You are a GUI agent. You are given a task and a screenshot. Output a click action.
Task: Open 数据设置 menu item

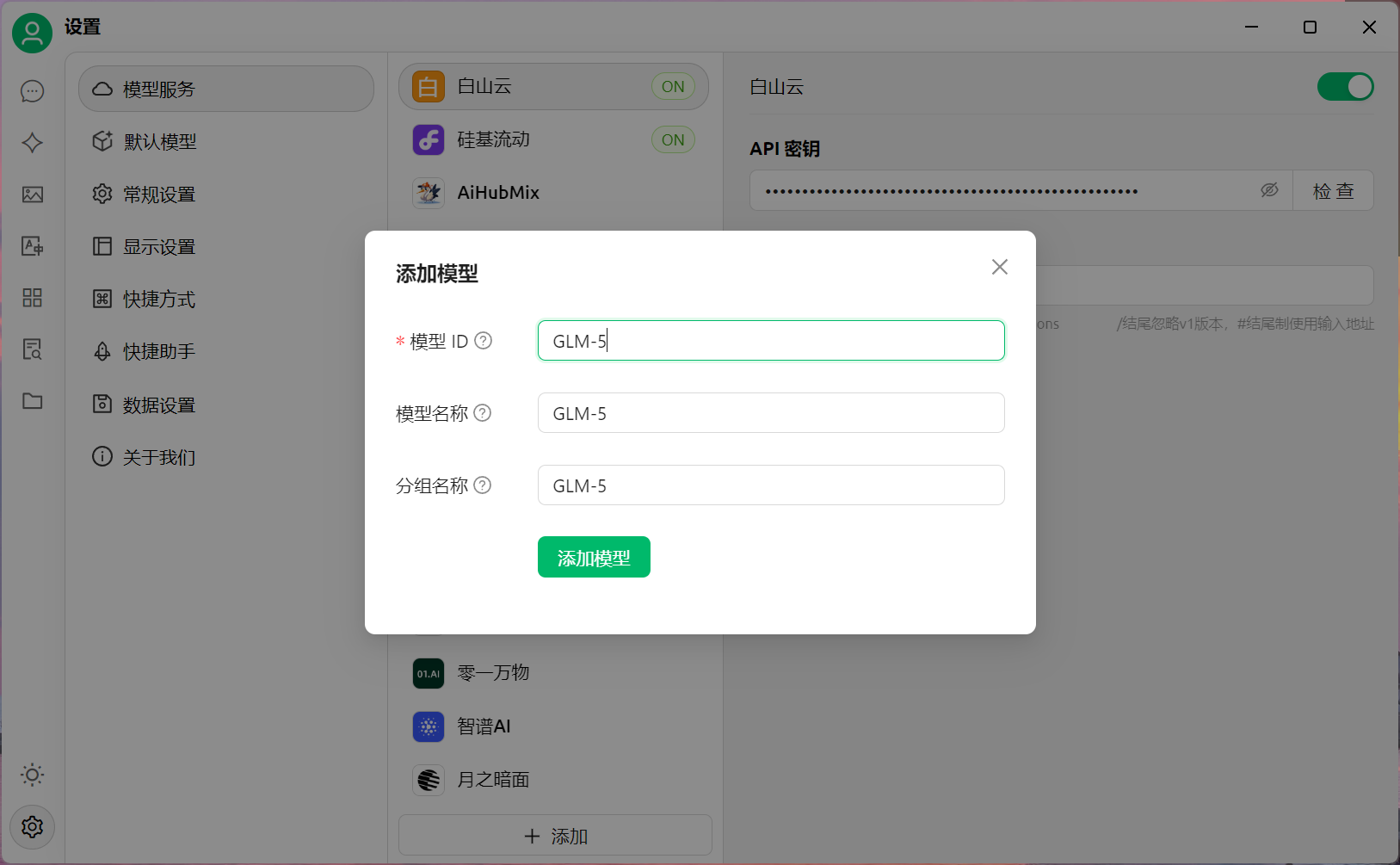click(226, 404)
